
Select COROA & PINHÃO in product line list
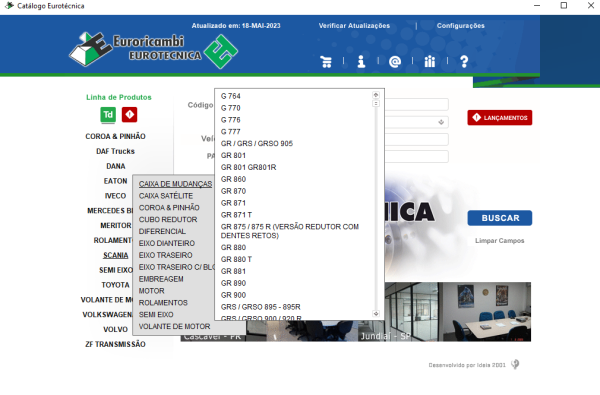pyautogui.click(x=115, y=136)
